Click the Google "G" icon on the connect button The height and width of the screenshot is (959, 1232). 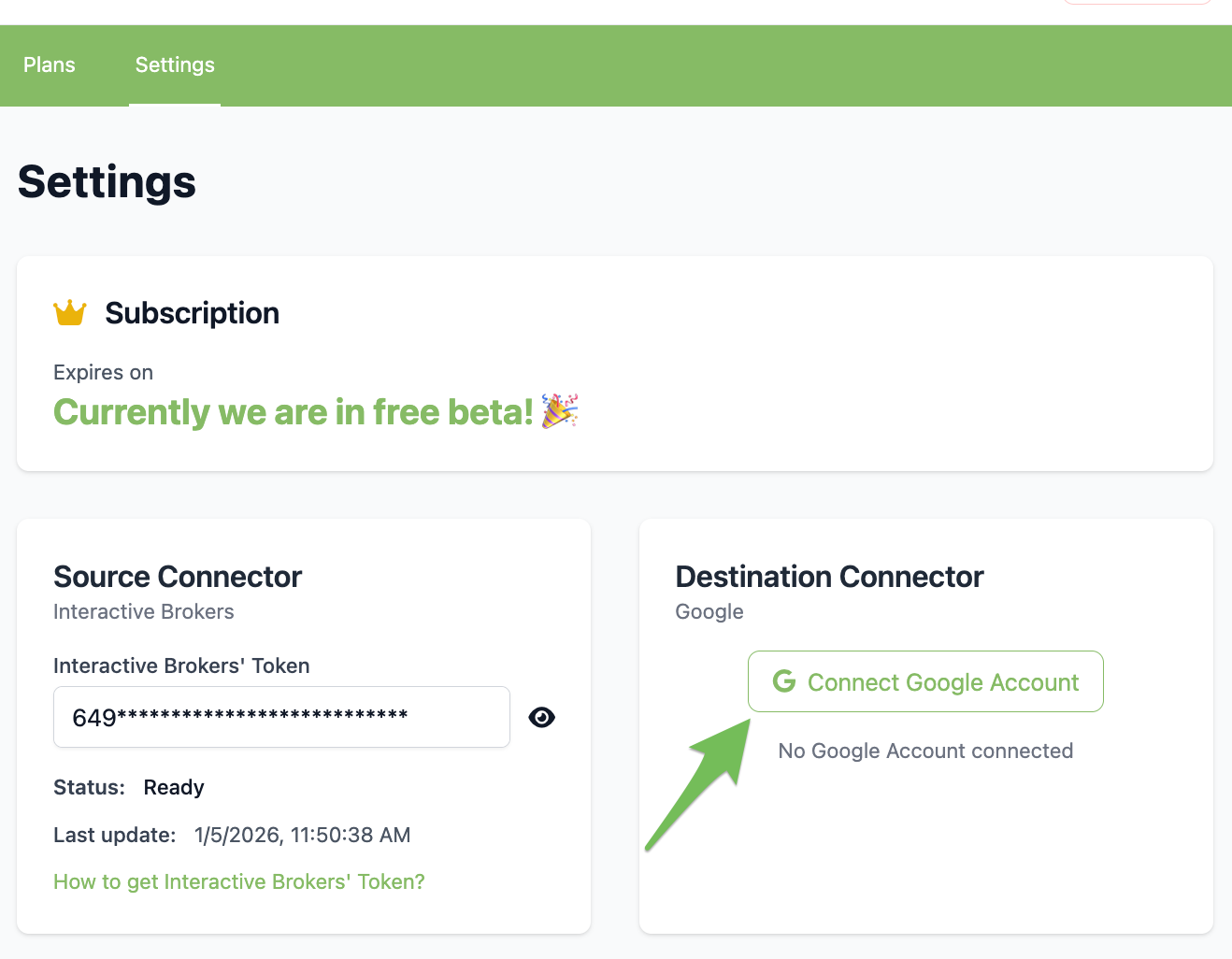783,681
